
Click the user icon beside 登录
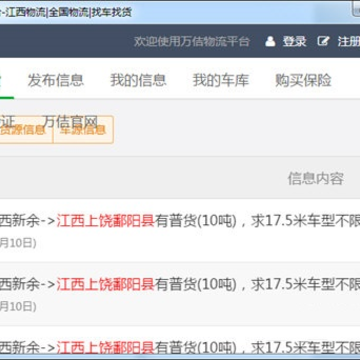coord(270,41)
